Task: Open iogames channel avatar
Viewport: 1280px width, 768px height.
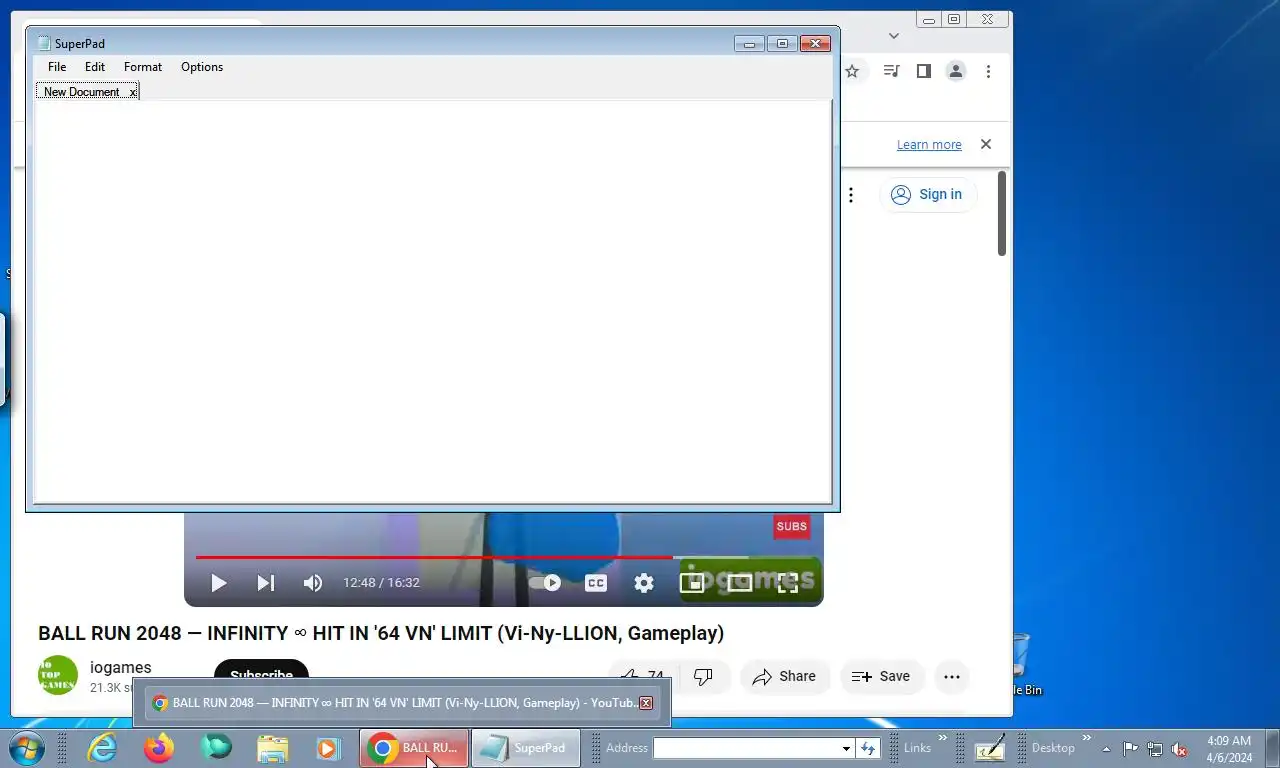Action: [58, 676]
